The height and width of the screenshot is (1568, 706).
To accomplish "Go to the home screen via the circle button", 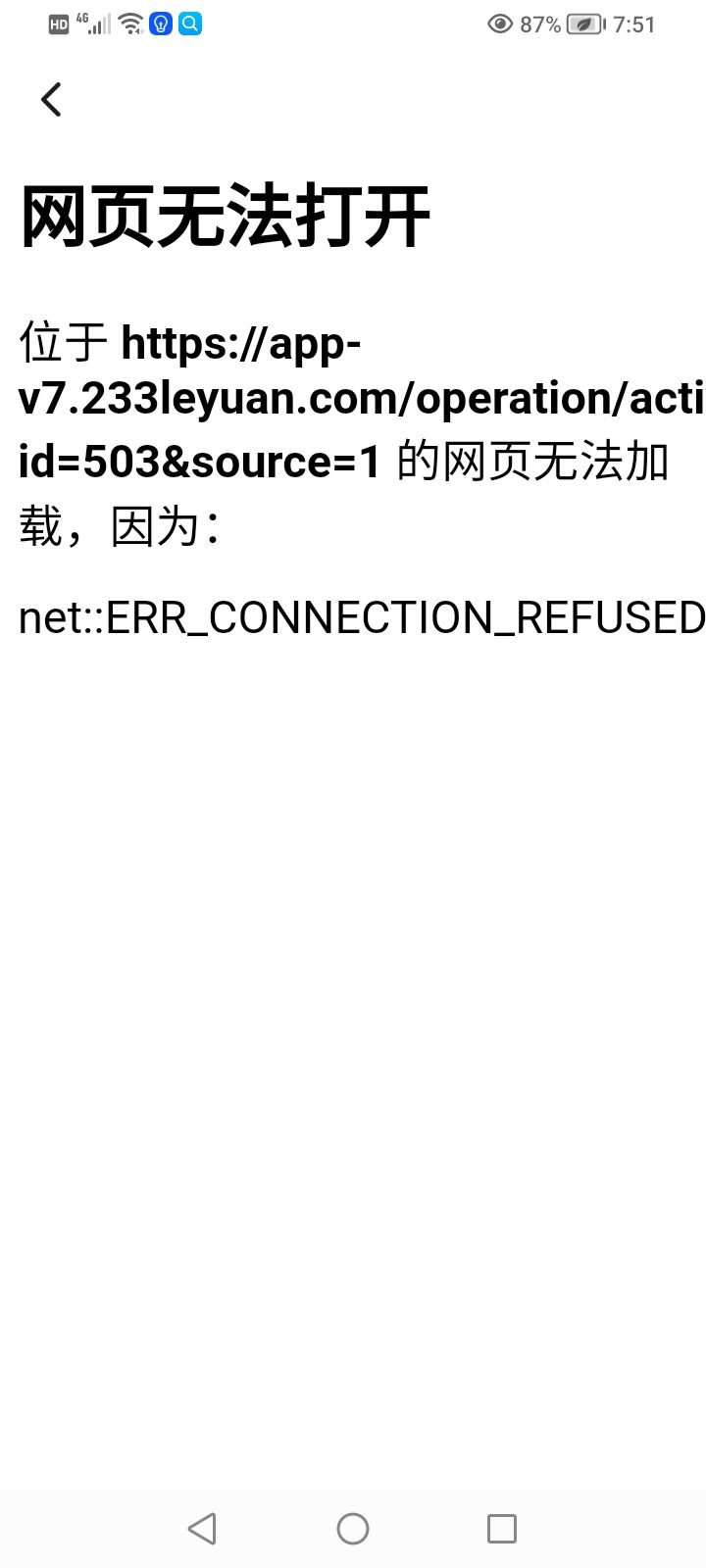I will click(353, 1528).
